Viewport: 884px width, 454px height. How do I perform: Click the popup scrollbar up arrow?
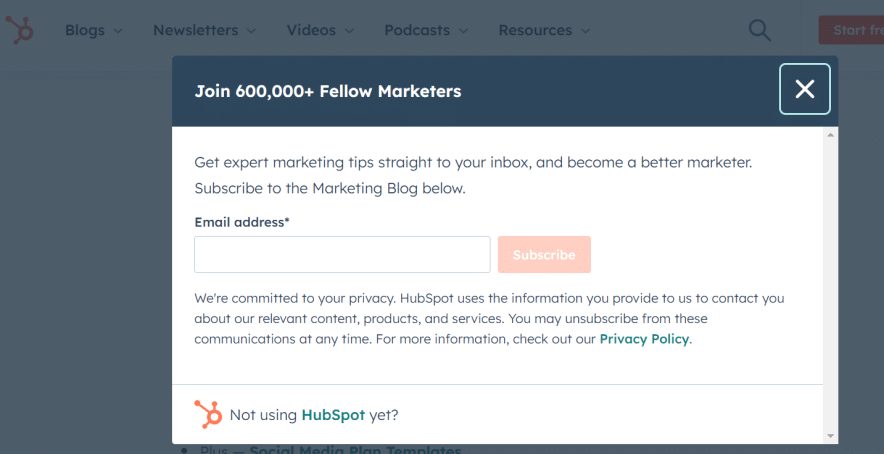(829, 134)
